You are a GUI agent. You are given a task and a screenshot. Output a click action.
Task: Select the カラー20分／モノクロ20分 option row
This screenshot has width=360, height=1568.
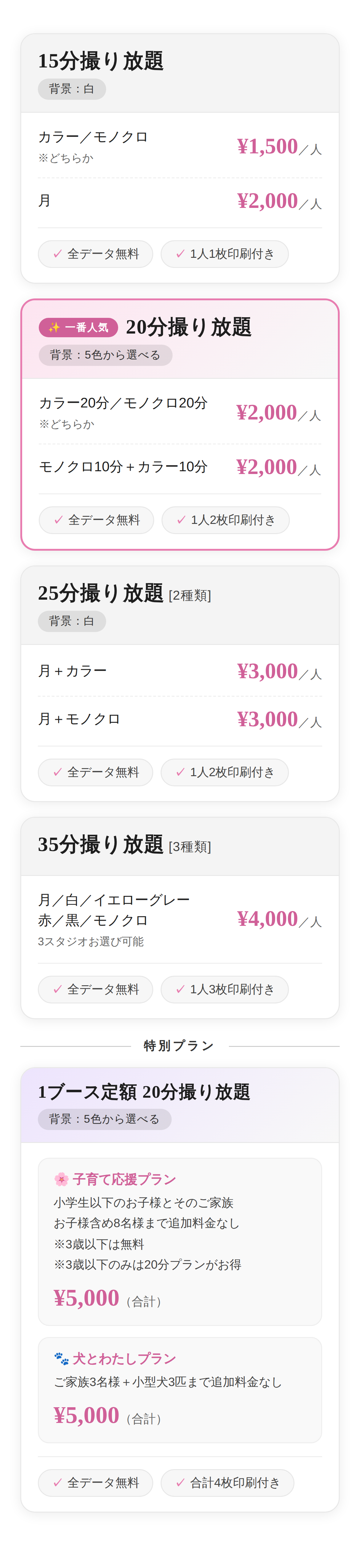tap(123, 403)
